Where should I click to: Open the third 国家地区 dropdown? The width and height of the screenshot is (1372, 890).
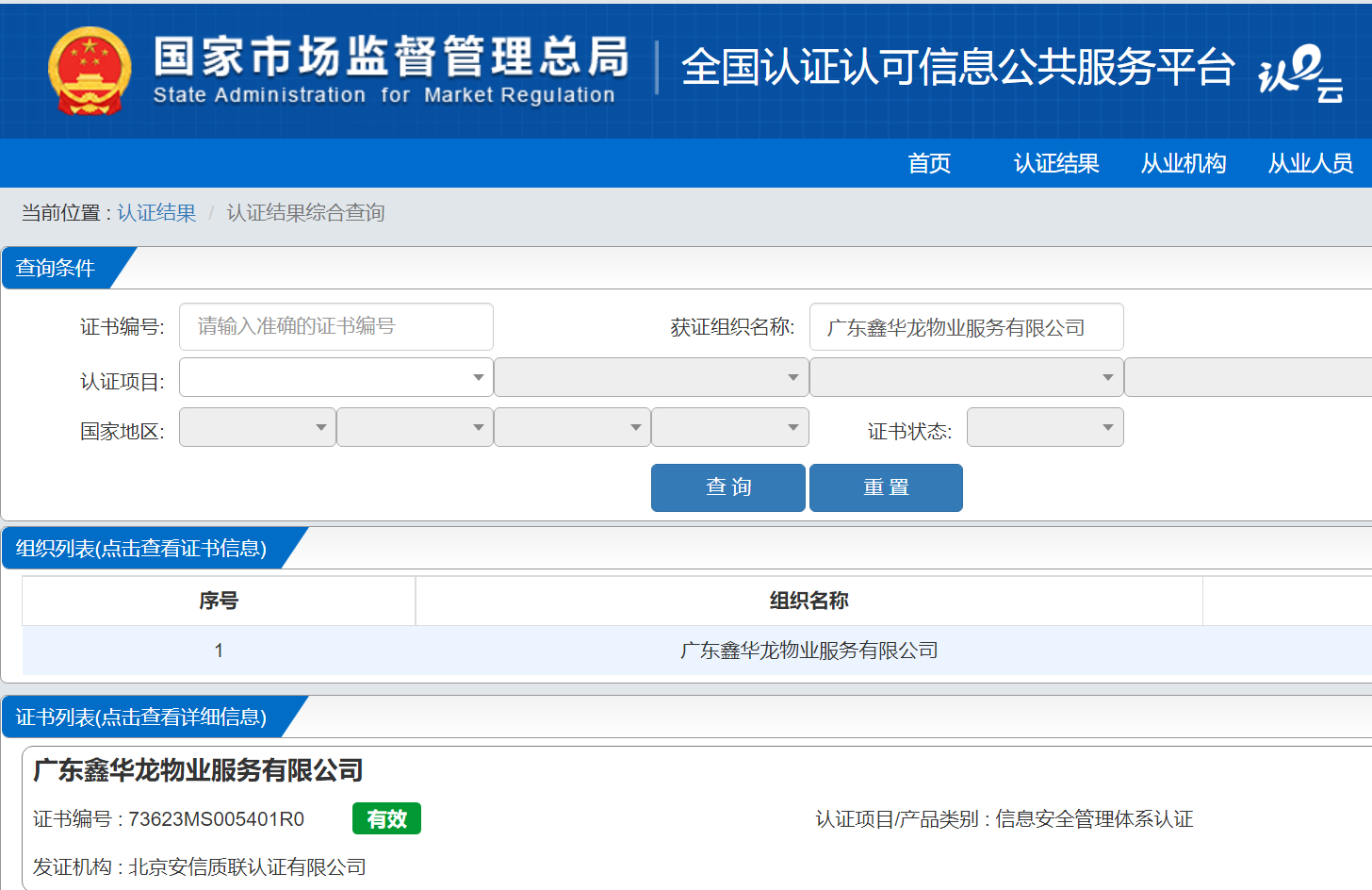coord(572,427)
